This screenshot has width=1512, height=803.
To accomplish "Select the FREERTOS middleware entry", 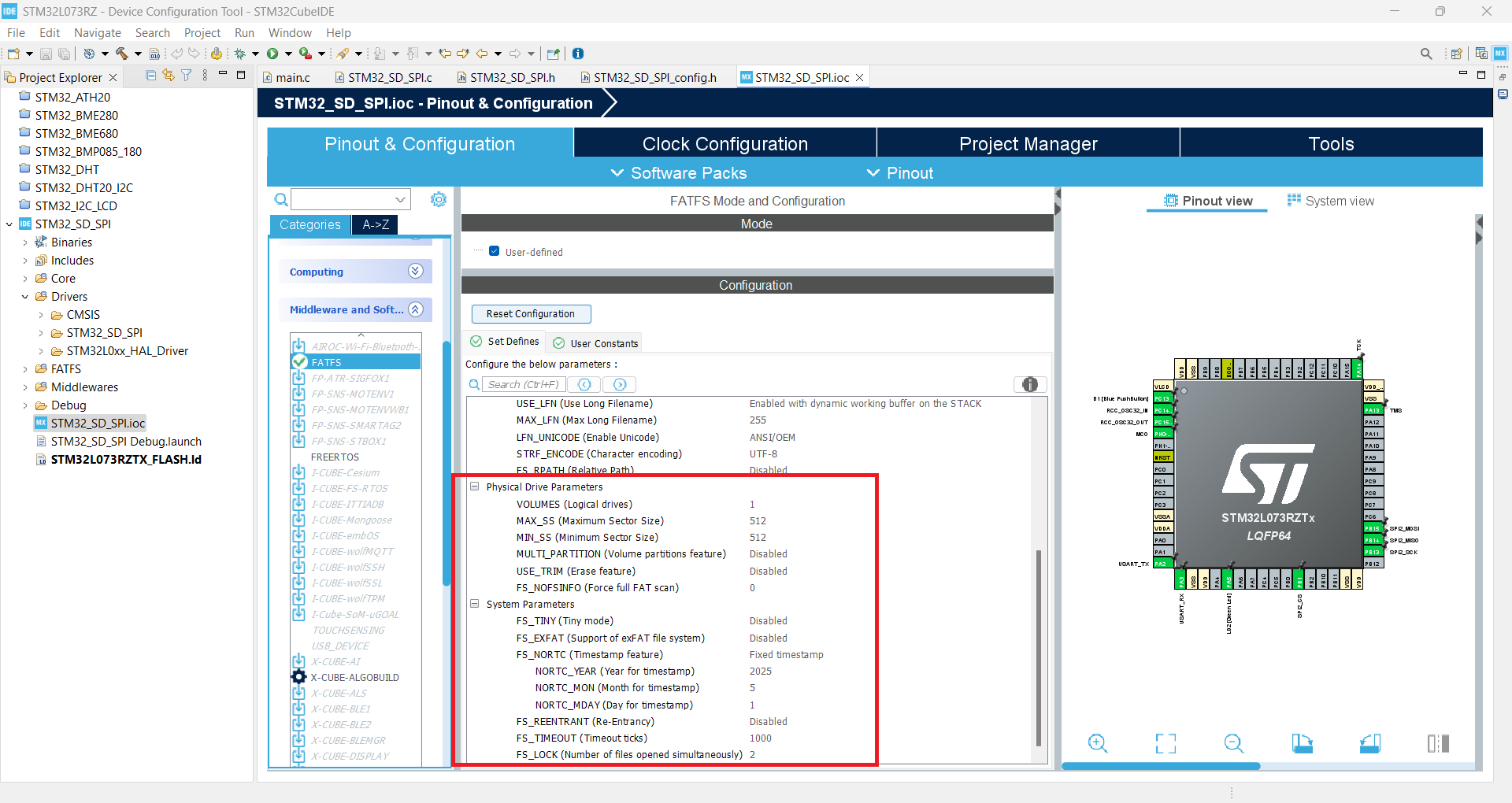I will tap(335, 457).
